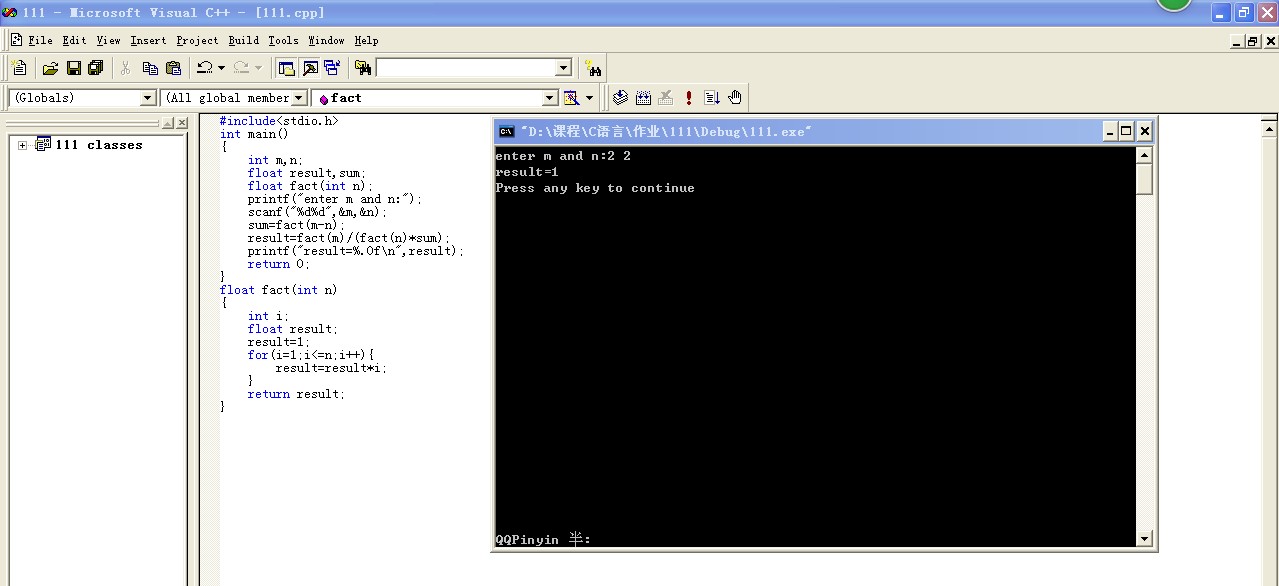
Task: Click the Open file folder icon
Action: pyautogui.click(x=50, y=68)
